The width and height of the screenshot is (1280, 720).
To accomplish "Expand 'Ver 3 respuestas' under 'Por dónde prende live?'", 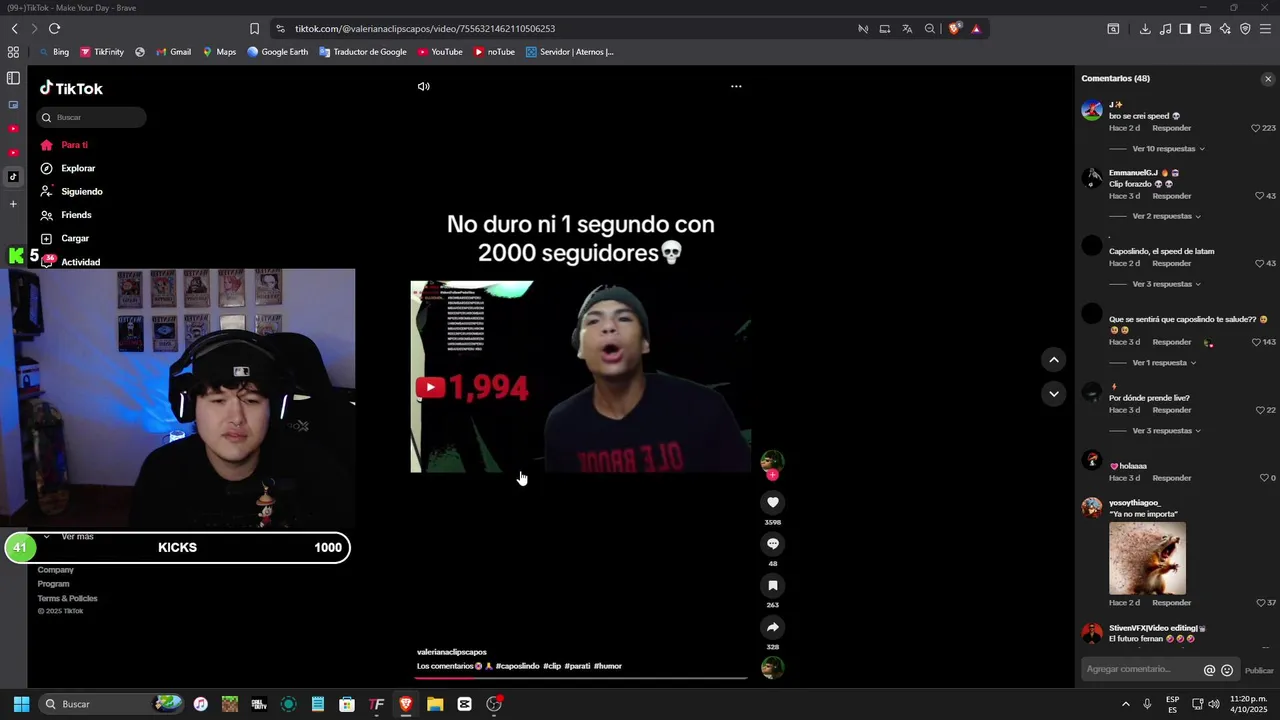I will tap(1166, 431).
